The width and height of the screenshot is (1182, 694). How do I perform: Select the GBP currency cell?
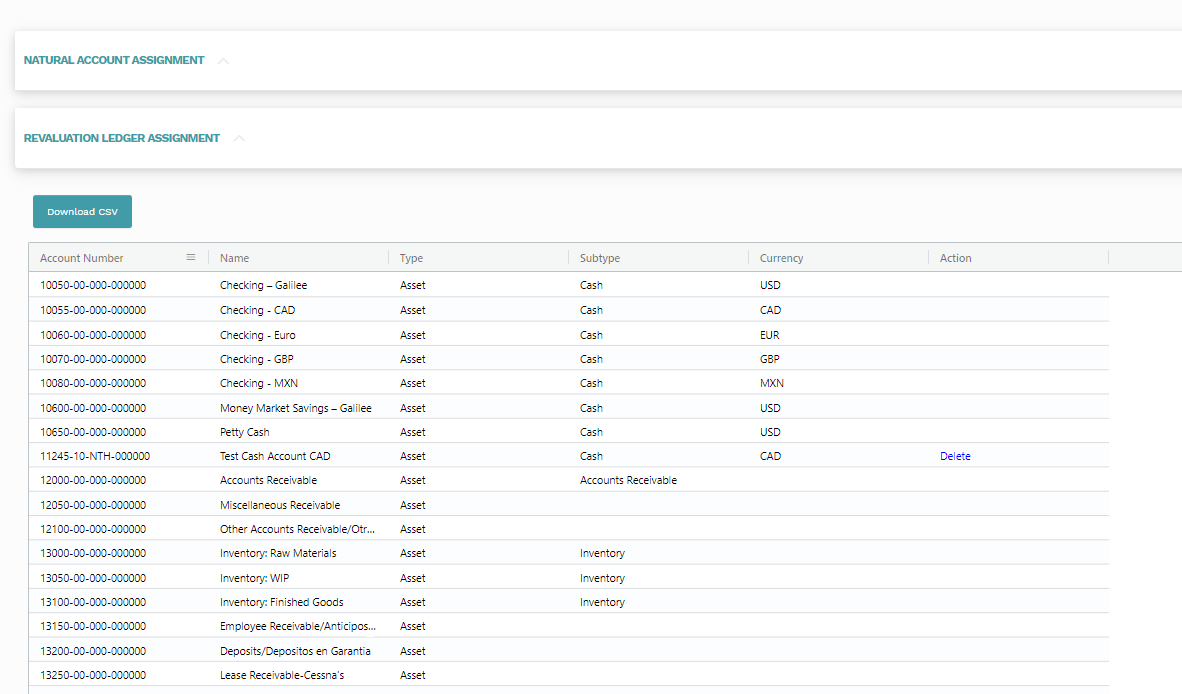pyautogui.click(x=769, y=359)
